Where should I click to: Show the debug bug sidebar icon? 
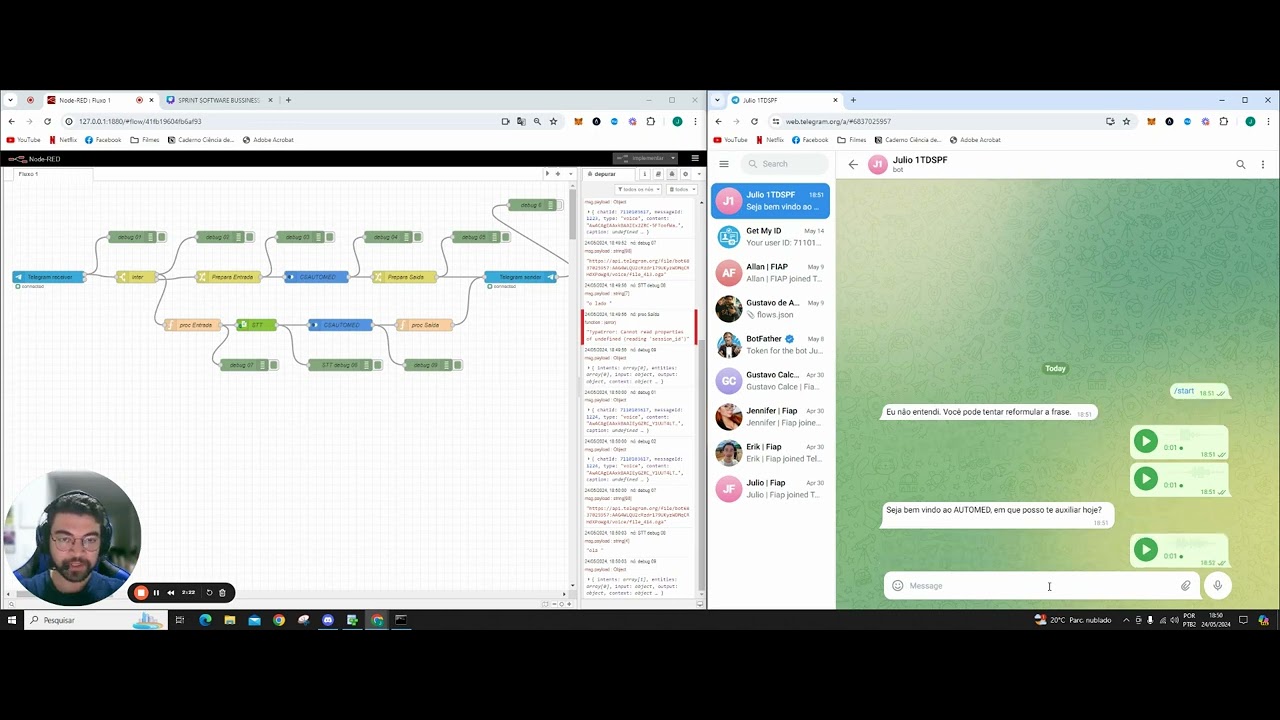[671, 174]
